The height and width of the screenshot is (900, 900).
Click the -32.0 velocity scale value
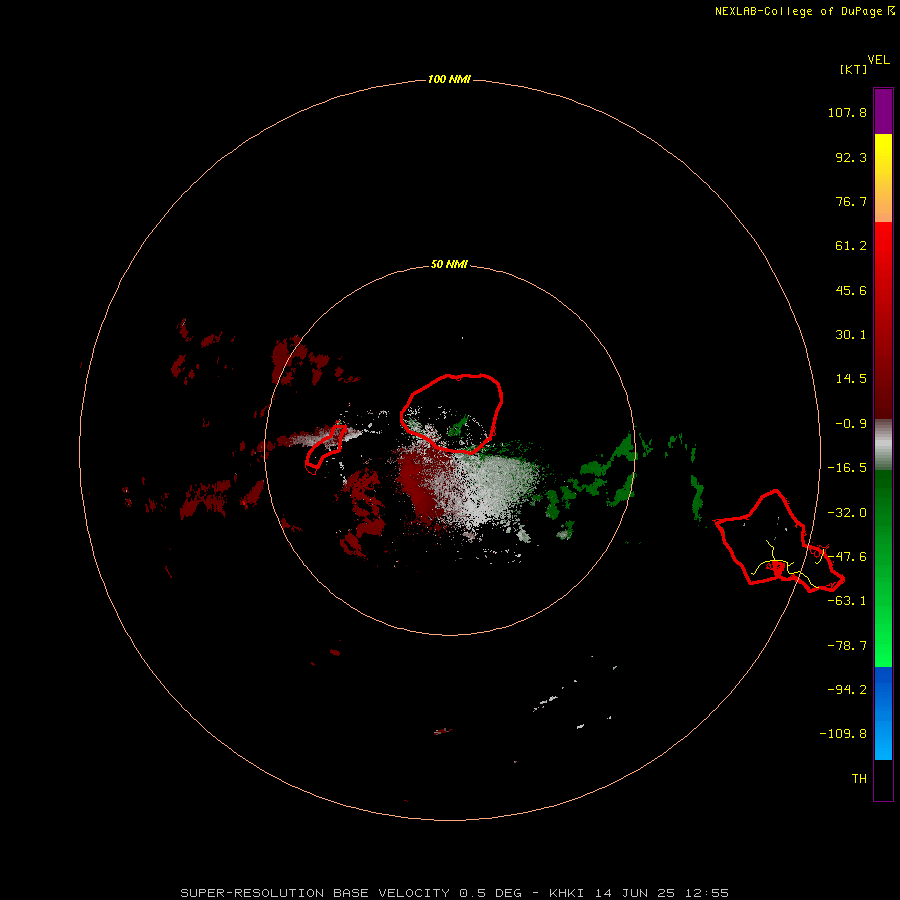point(847,513)
